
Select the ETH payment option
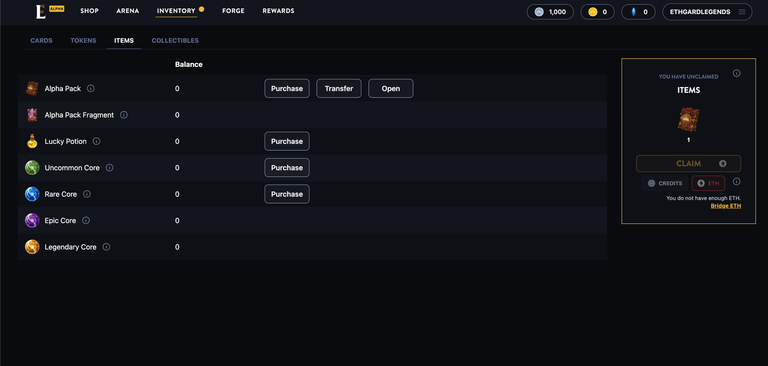click(x=708, y=183)
